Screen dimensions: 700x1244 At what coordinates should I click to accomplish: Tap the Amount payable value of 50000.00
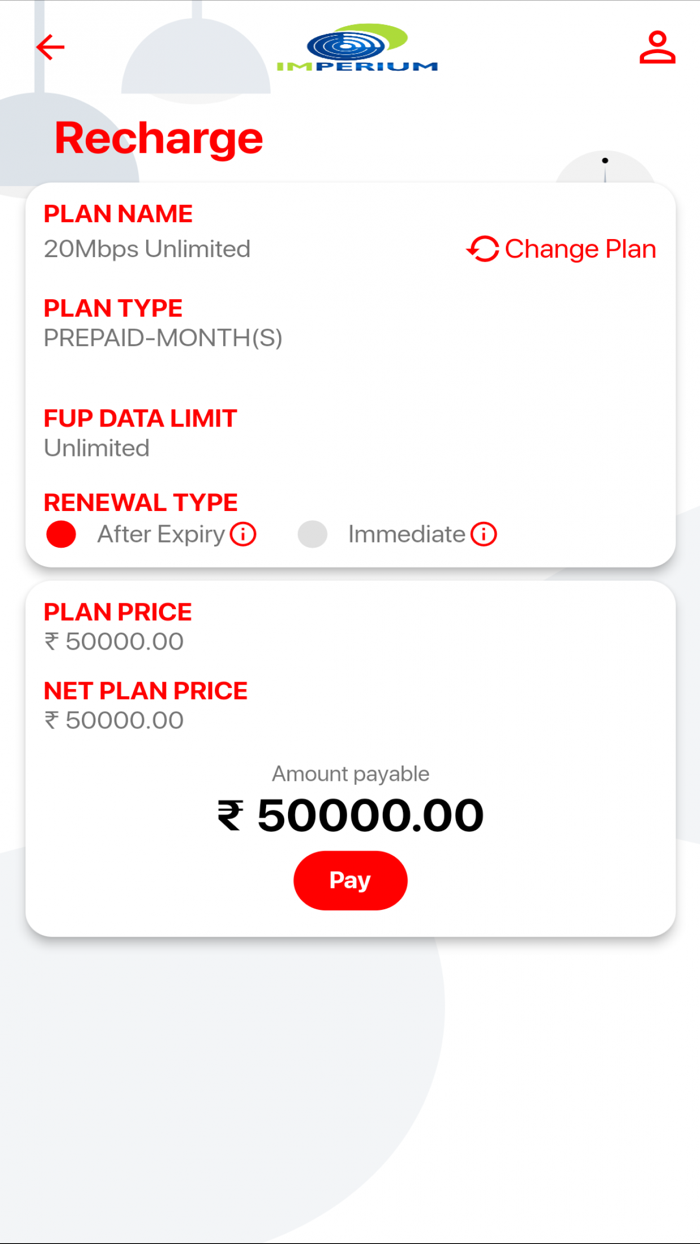coord(351,813)
